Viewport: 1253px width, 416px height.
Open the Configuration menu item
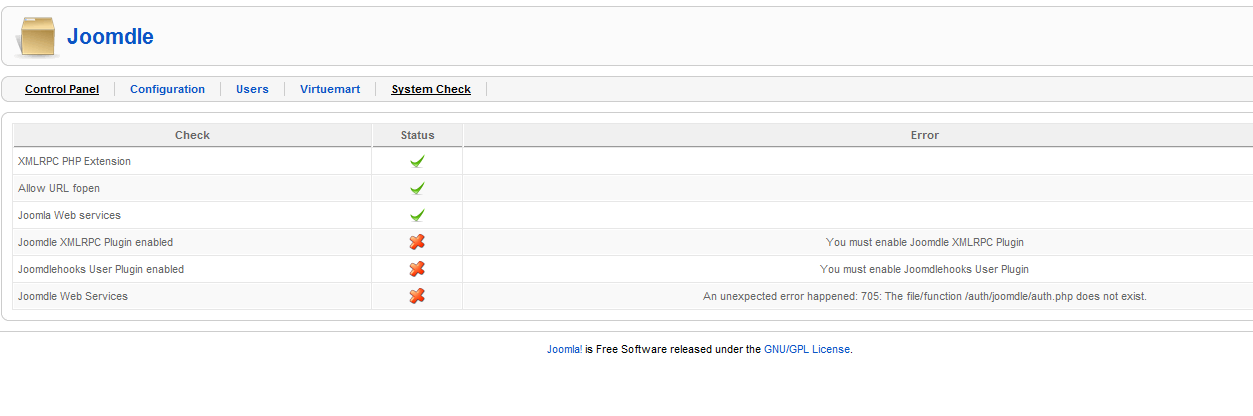tap(167, 89)
